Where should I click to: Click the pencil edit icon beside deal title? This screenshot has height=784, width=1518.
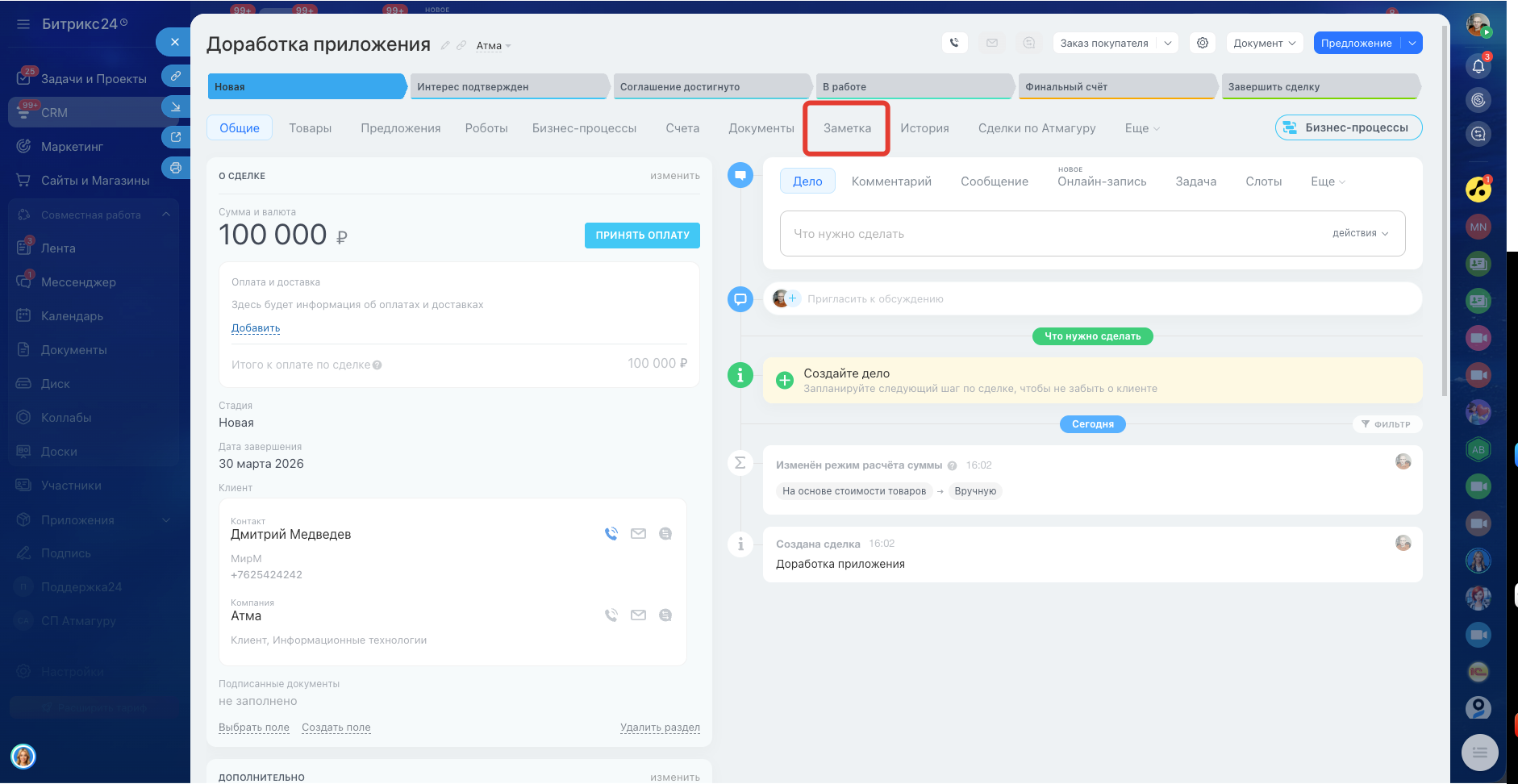tap(445, 46)
